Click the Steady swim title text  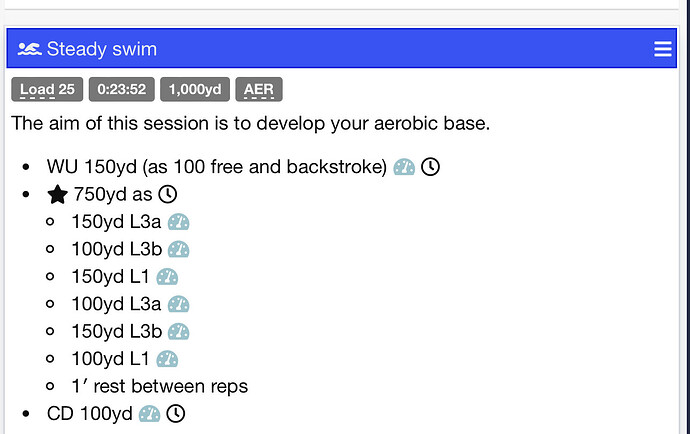point(101,49)
